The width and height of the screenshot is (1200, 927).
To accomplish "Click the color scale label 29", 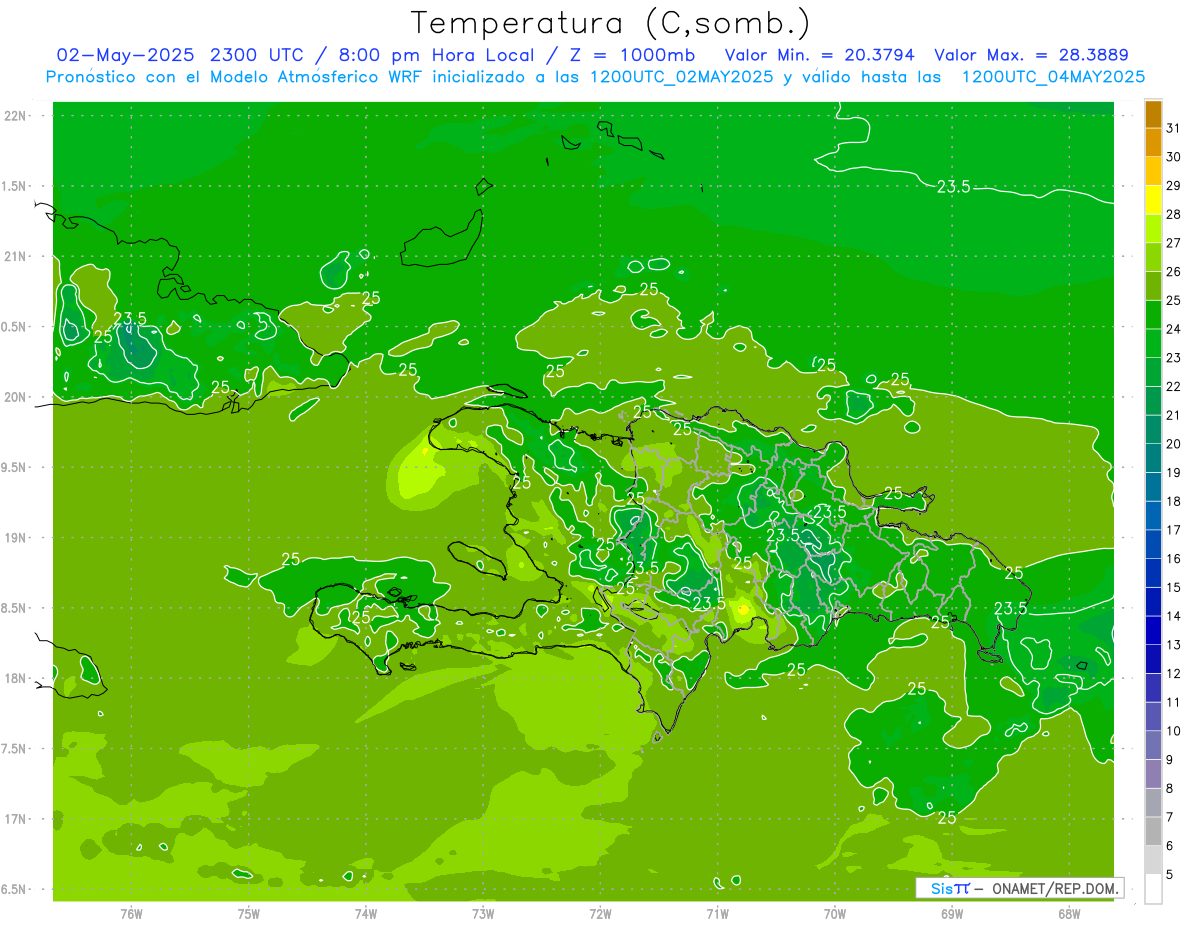I will 1174,185.
